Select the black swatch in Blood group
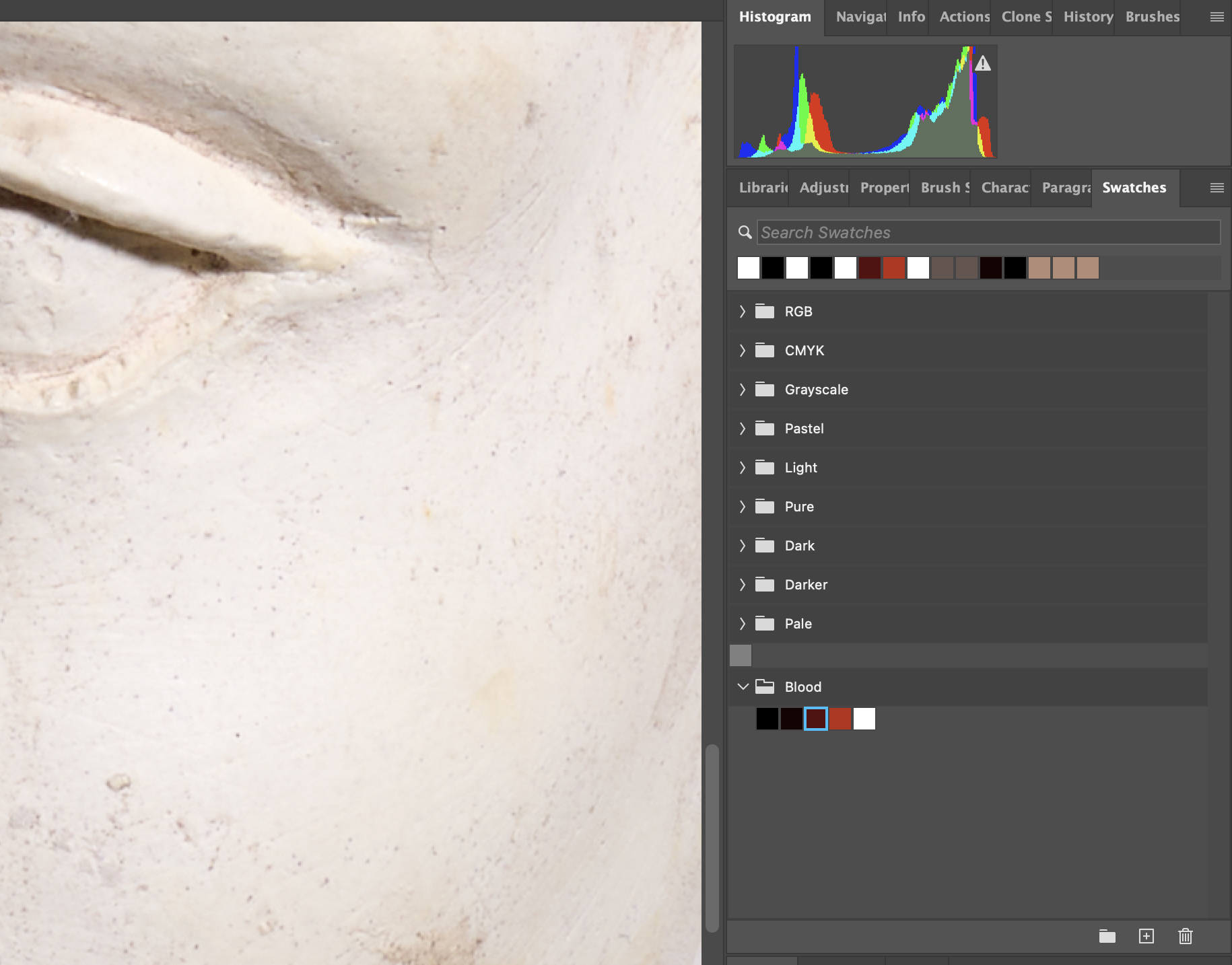 [767, 719]
